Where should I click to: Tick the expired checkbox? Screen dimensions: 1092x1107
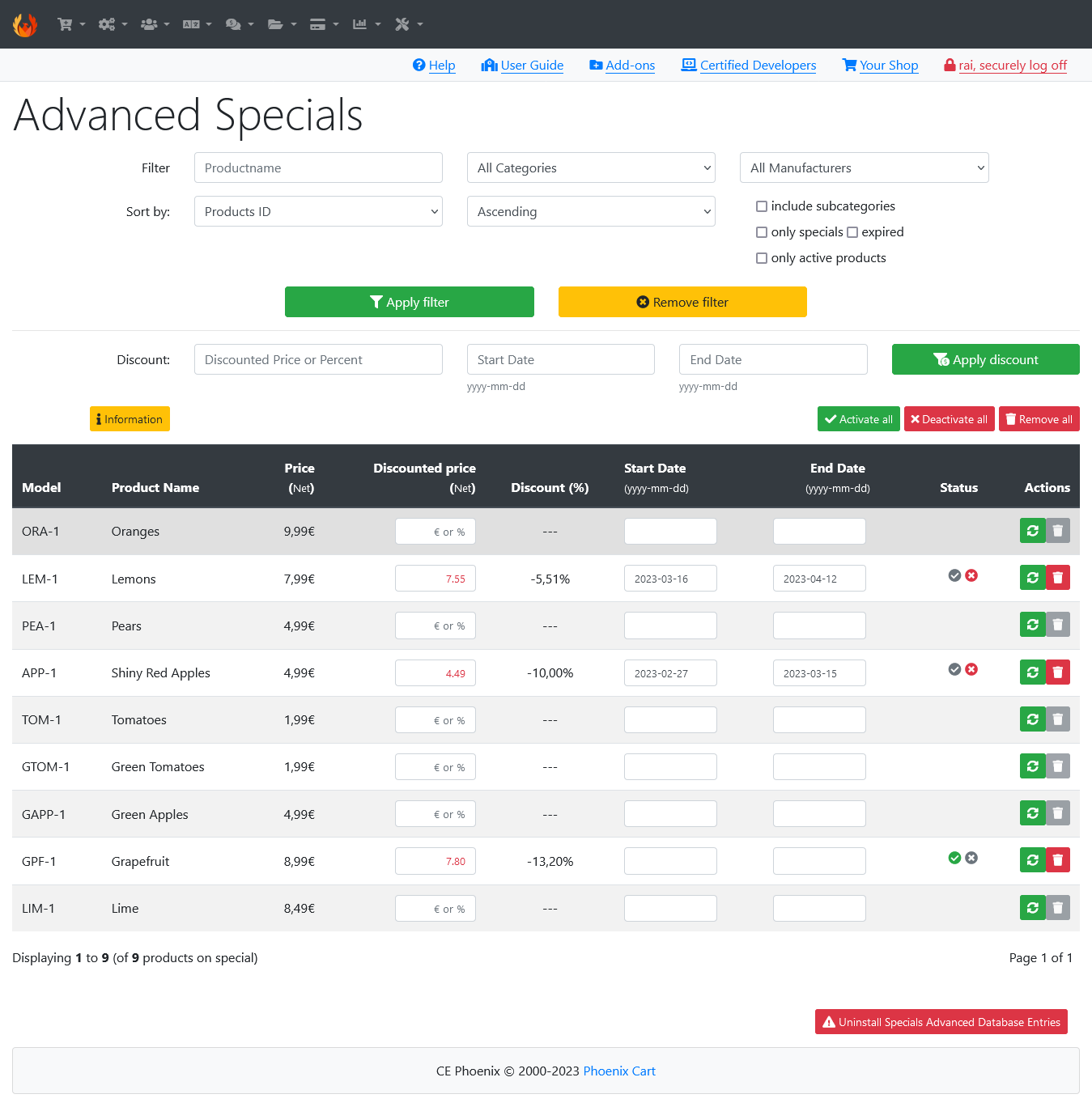[852, 232]
